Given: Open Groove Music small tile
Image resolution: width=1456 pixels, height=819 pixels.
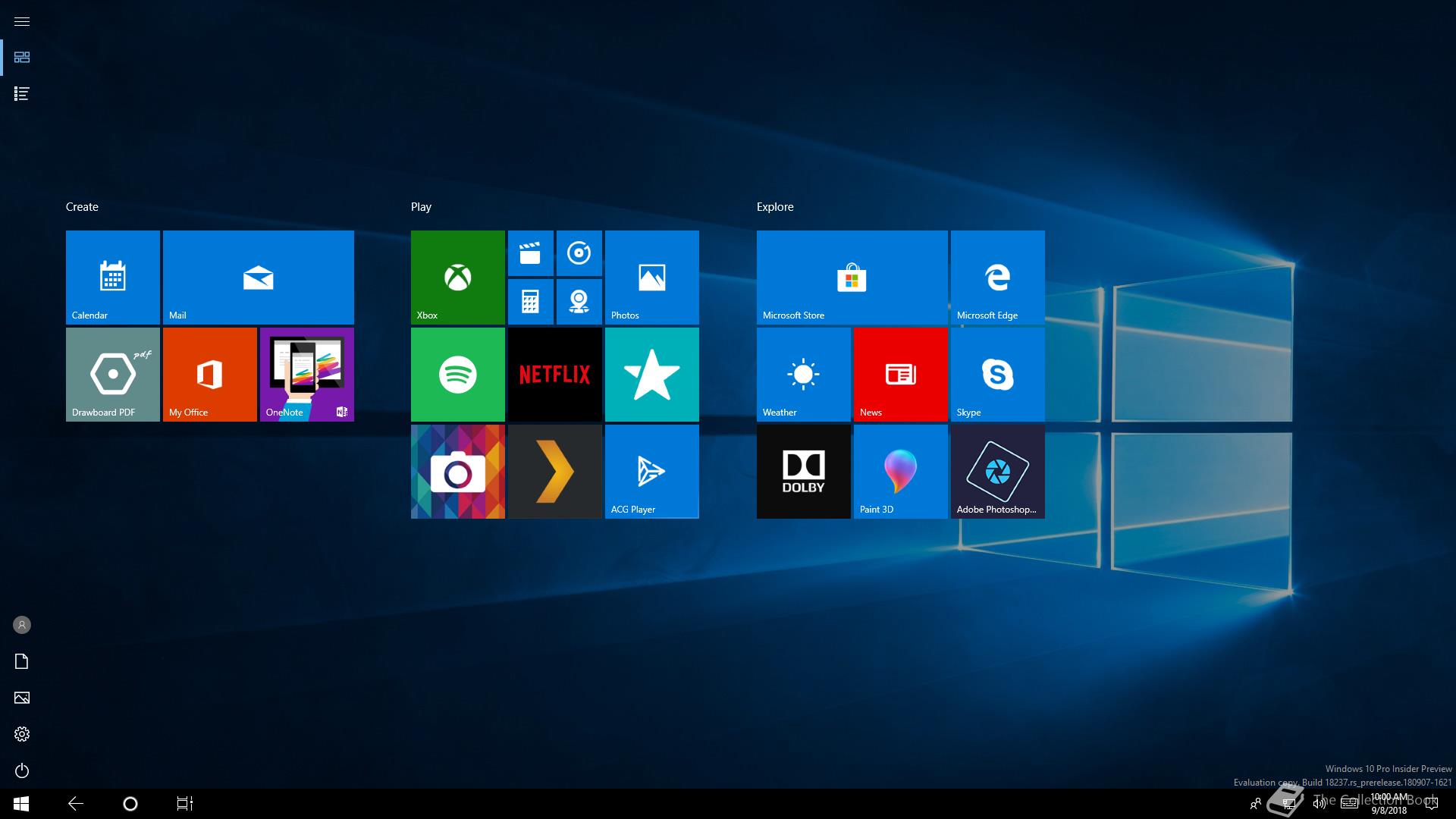Looking at the screenshot, I should pos(579,253).
